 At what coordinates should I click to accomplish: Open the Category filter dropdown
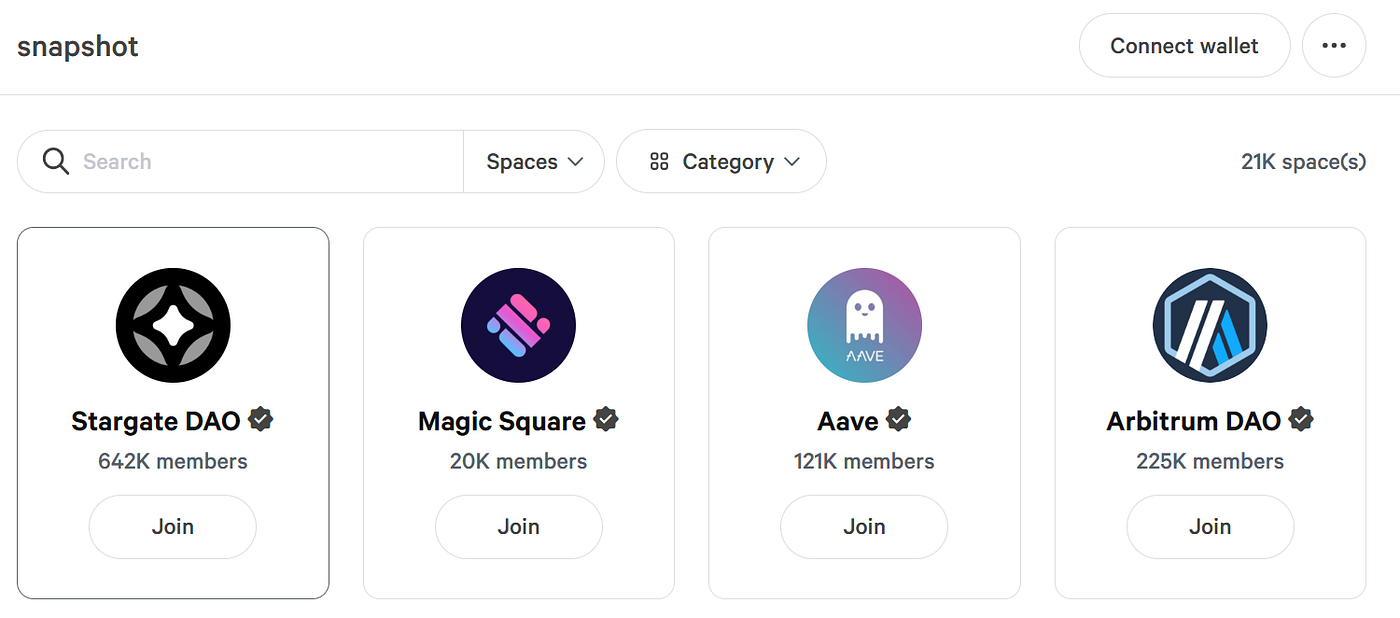(x=721, y=161)
